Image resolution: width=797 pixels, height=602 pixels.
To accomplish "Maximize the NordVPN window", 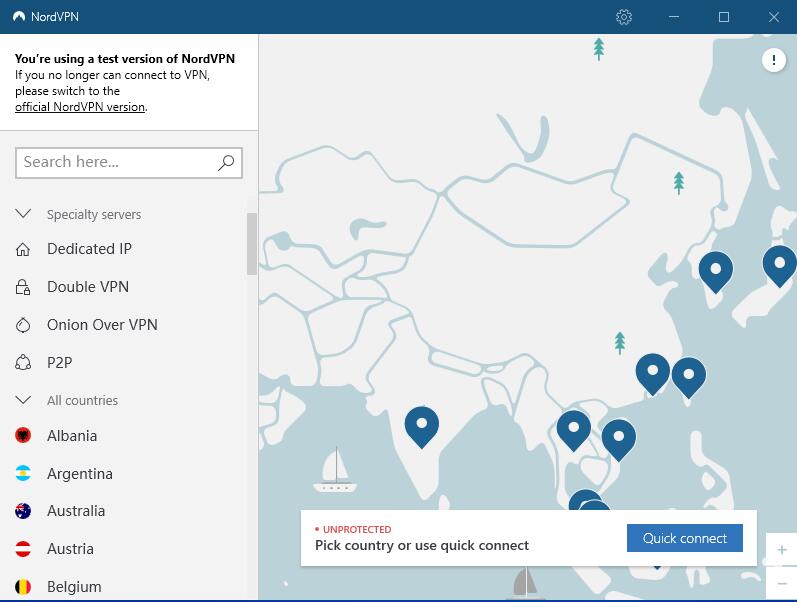I will pos(724,17).
